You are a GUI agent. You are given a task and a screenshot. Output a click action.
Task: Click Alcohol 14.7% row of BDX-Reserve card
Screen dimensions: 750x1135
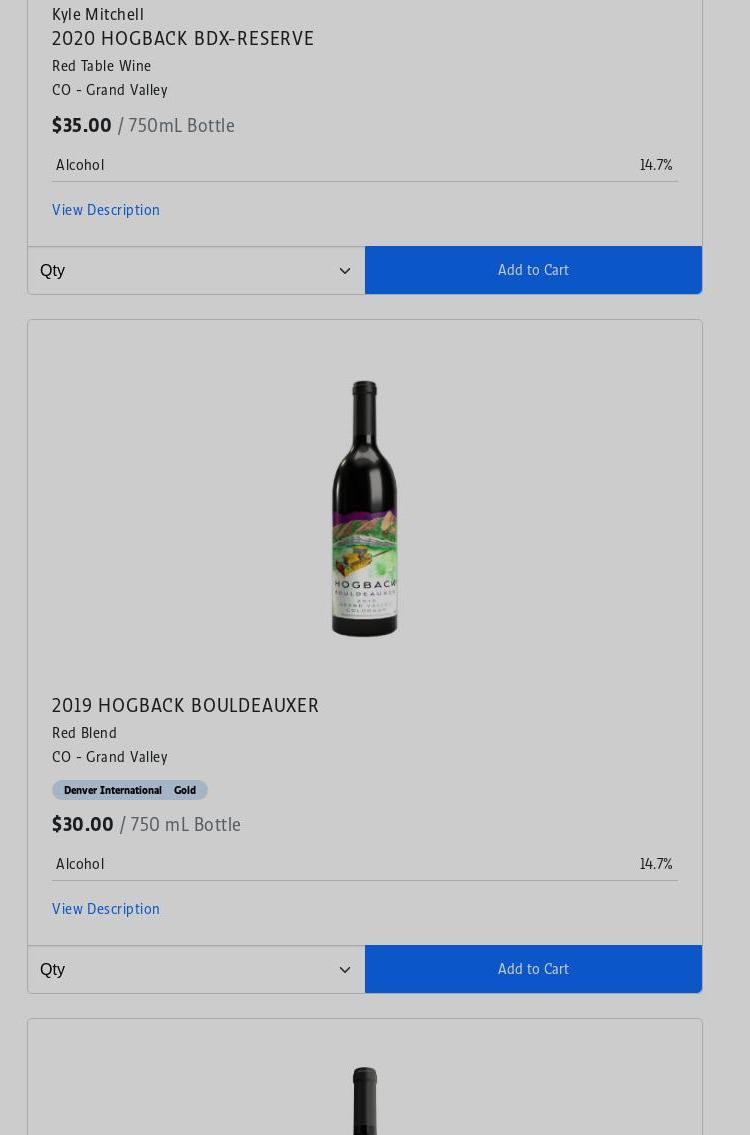pos(365,165)
